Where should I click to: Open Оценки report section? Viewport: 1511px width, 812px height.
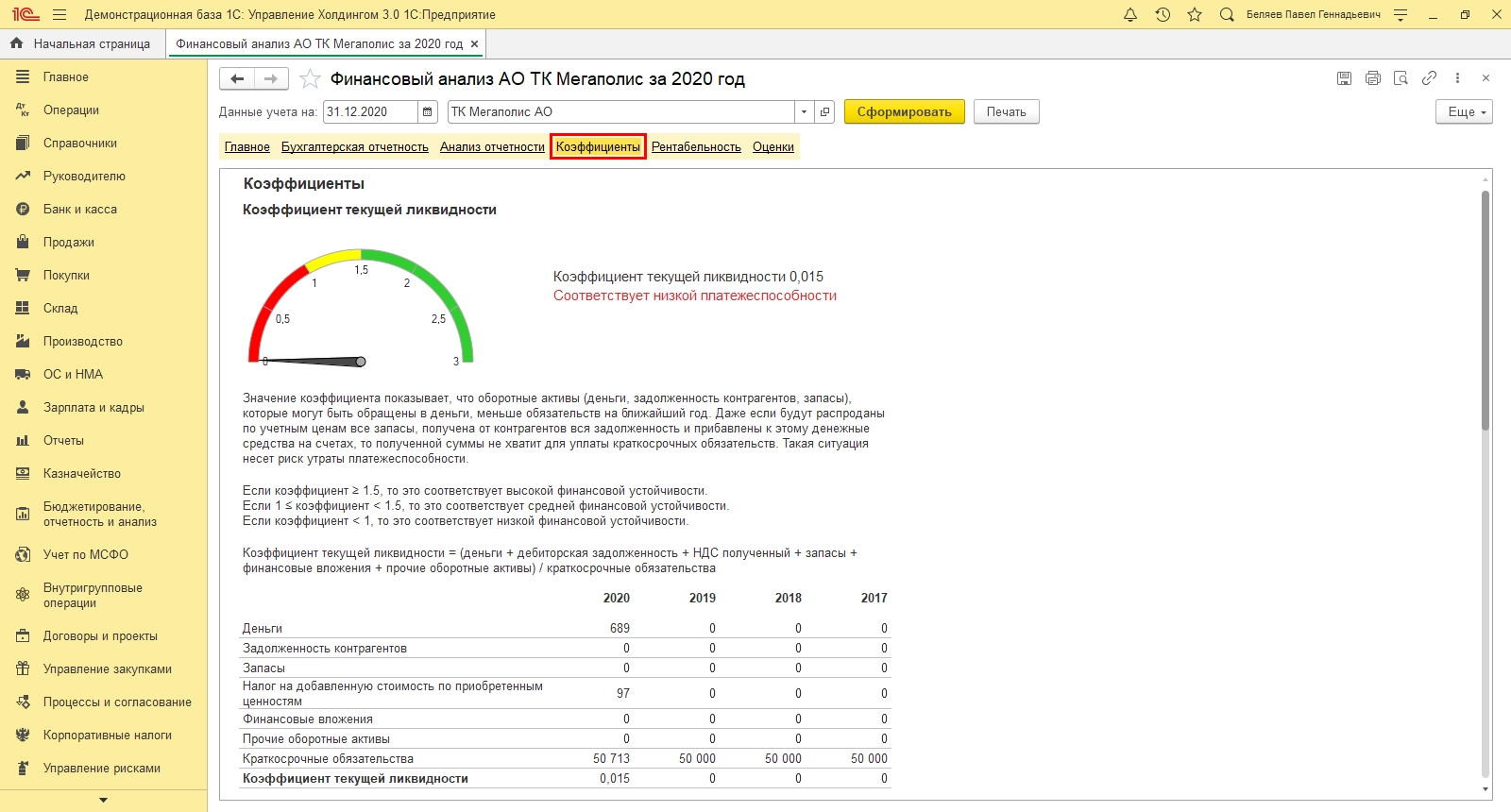tap(773, 147)
